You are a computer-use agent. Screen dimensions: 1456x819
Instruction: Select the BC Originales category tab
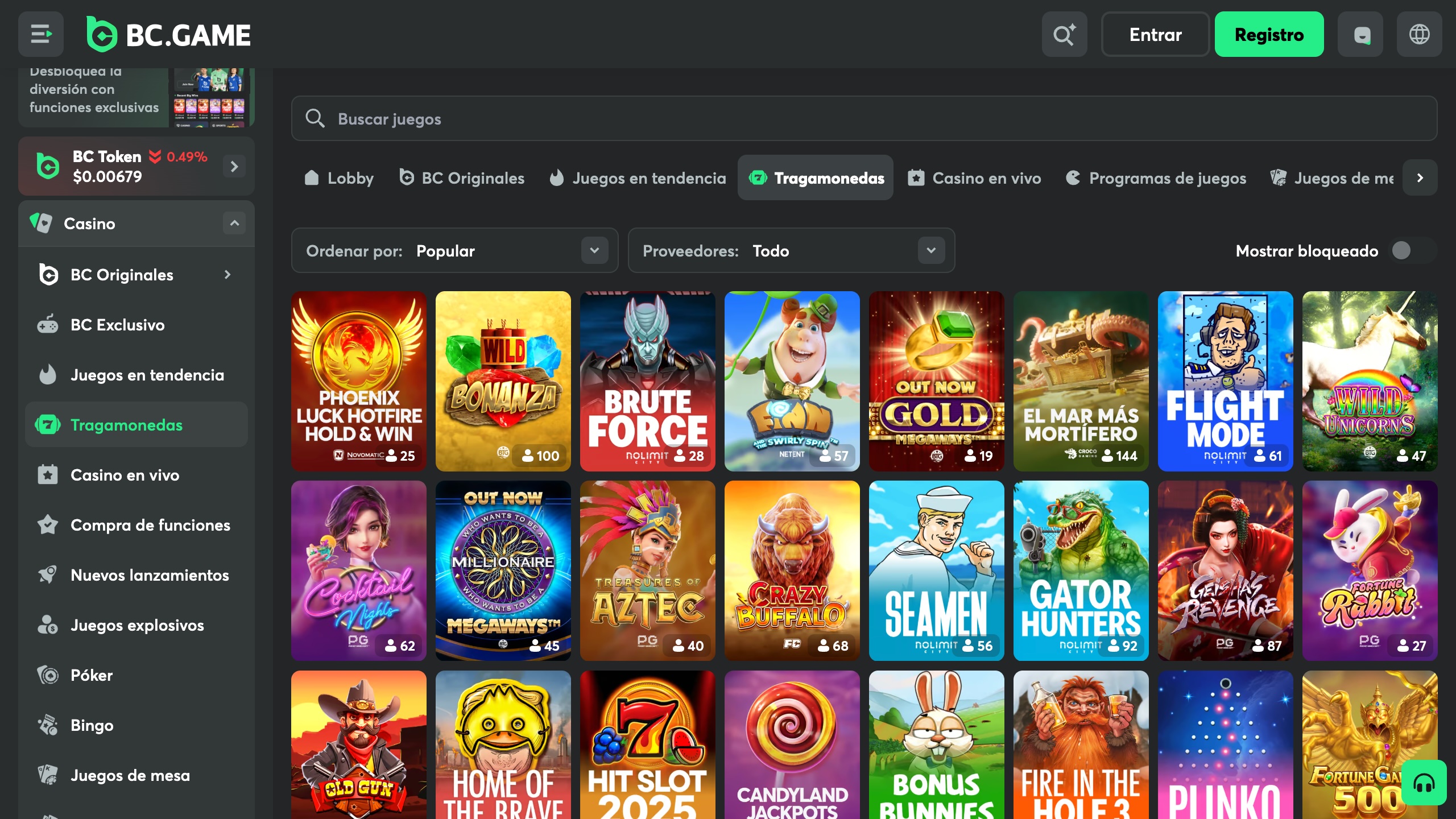click(461, 178)
